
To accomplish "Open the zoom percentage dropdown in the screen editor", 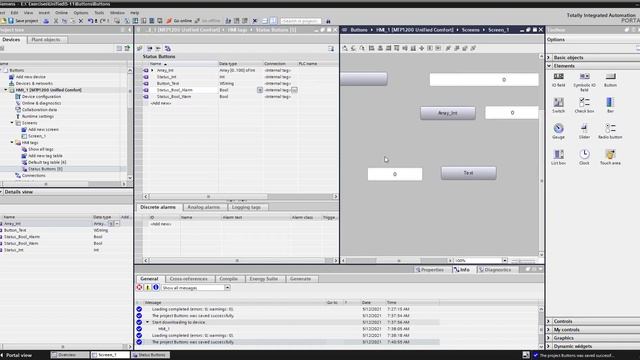I will tap(504, 260).
